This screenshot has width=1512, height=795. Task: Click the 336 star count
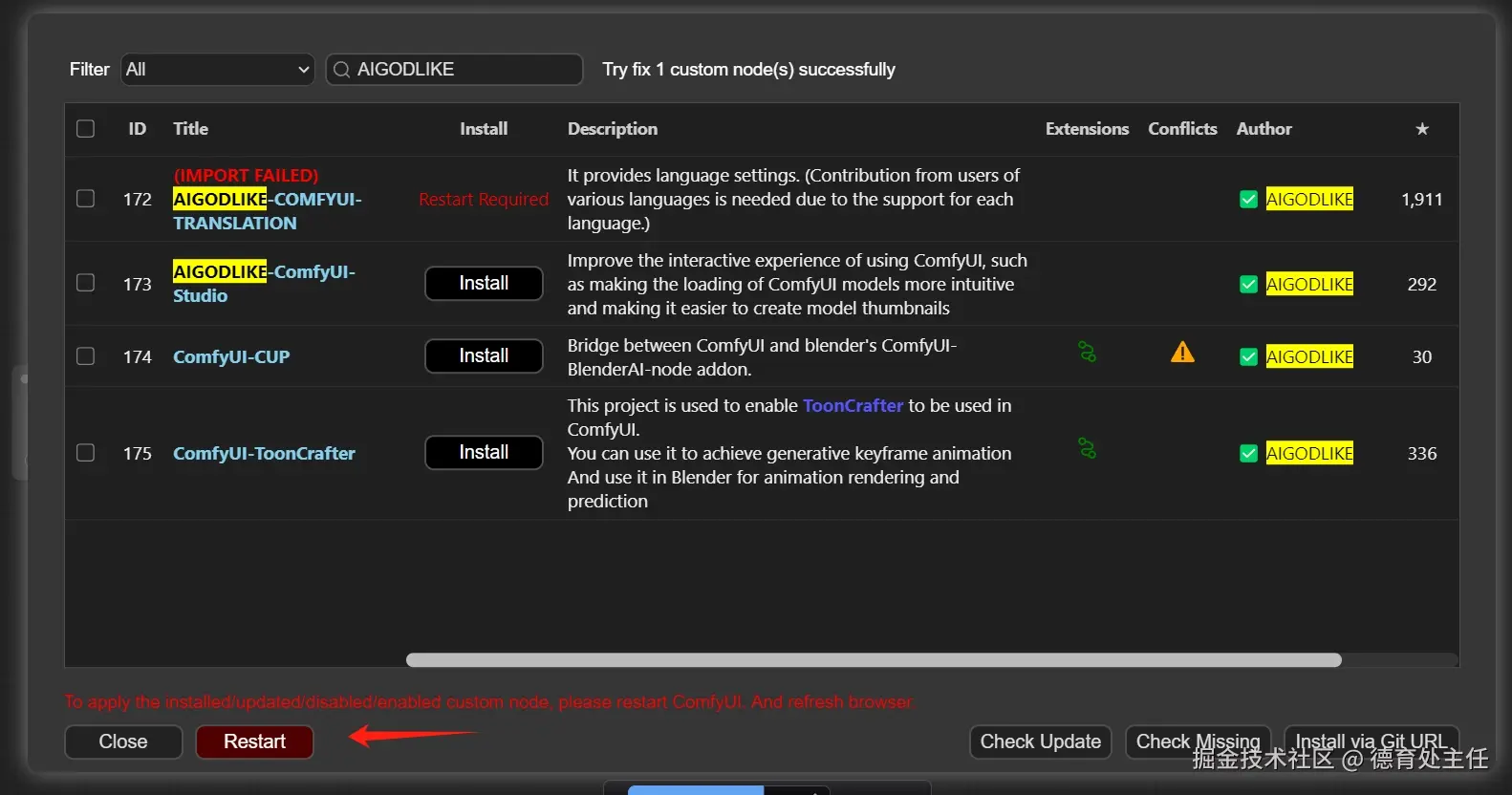click(x=1422, y=454)
